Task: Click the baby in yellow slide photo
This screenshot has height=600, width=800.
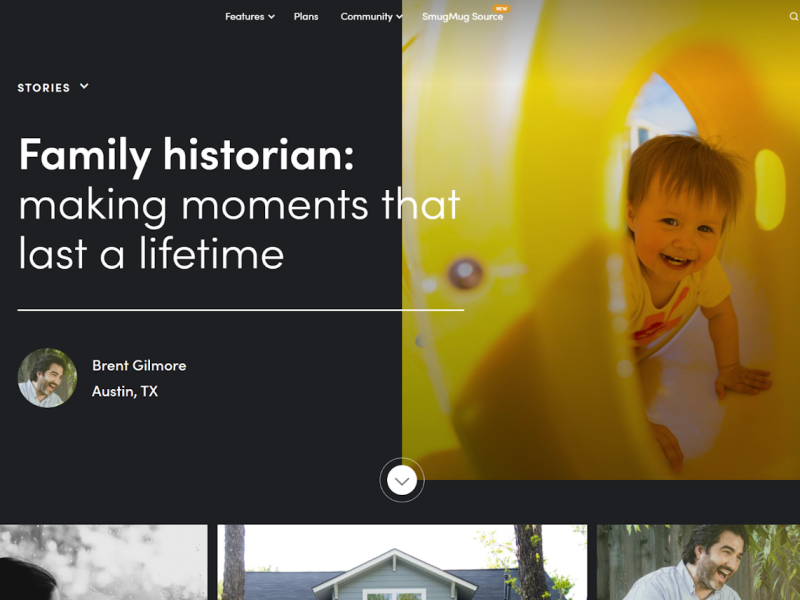Action: [601, 240]
